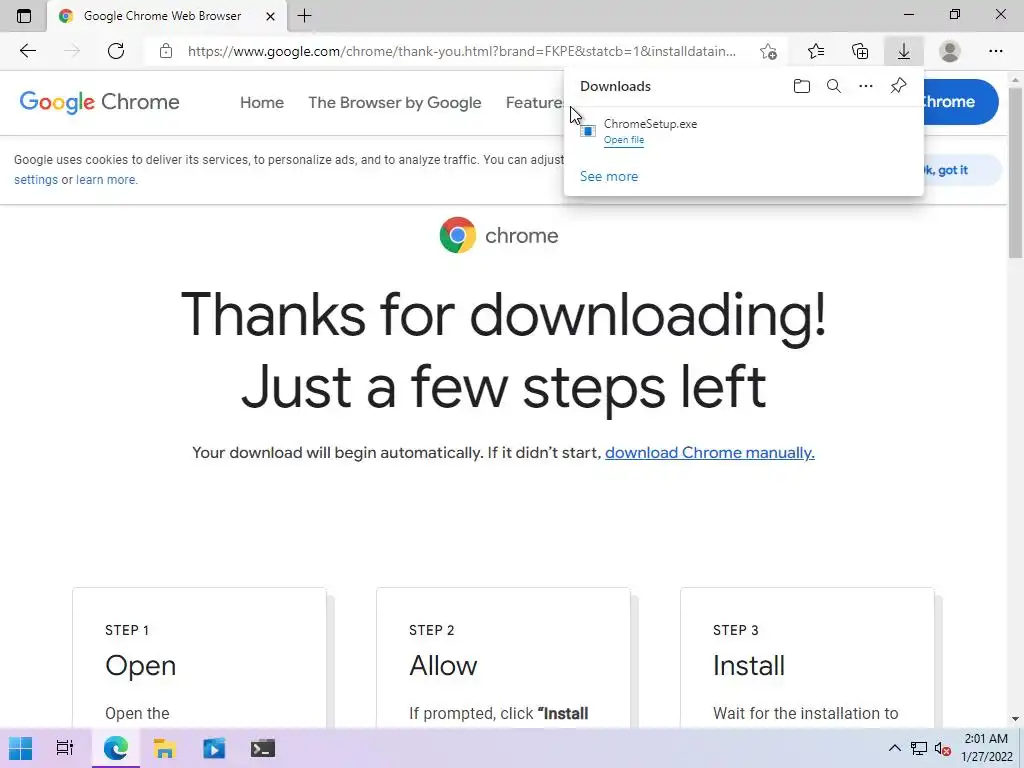The image size is (1024, 768).
Task: Click the center chrome logo image
Action: click(x=499, y=235)
